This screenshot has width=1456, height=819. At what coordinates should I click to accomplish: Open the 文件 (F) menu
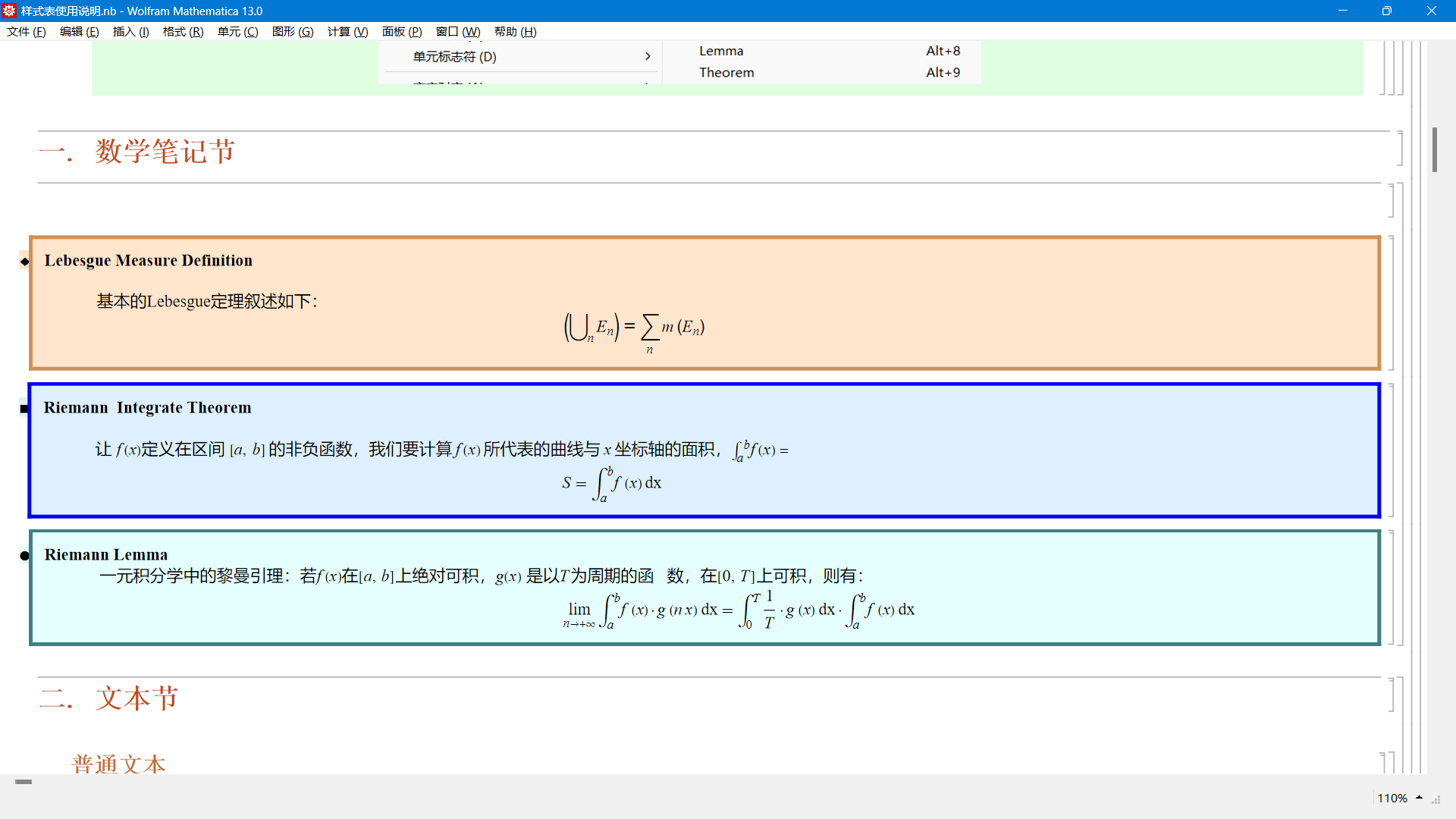click(x=26, y=32)
